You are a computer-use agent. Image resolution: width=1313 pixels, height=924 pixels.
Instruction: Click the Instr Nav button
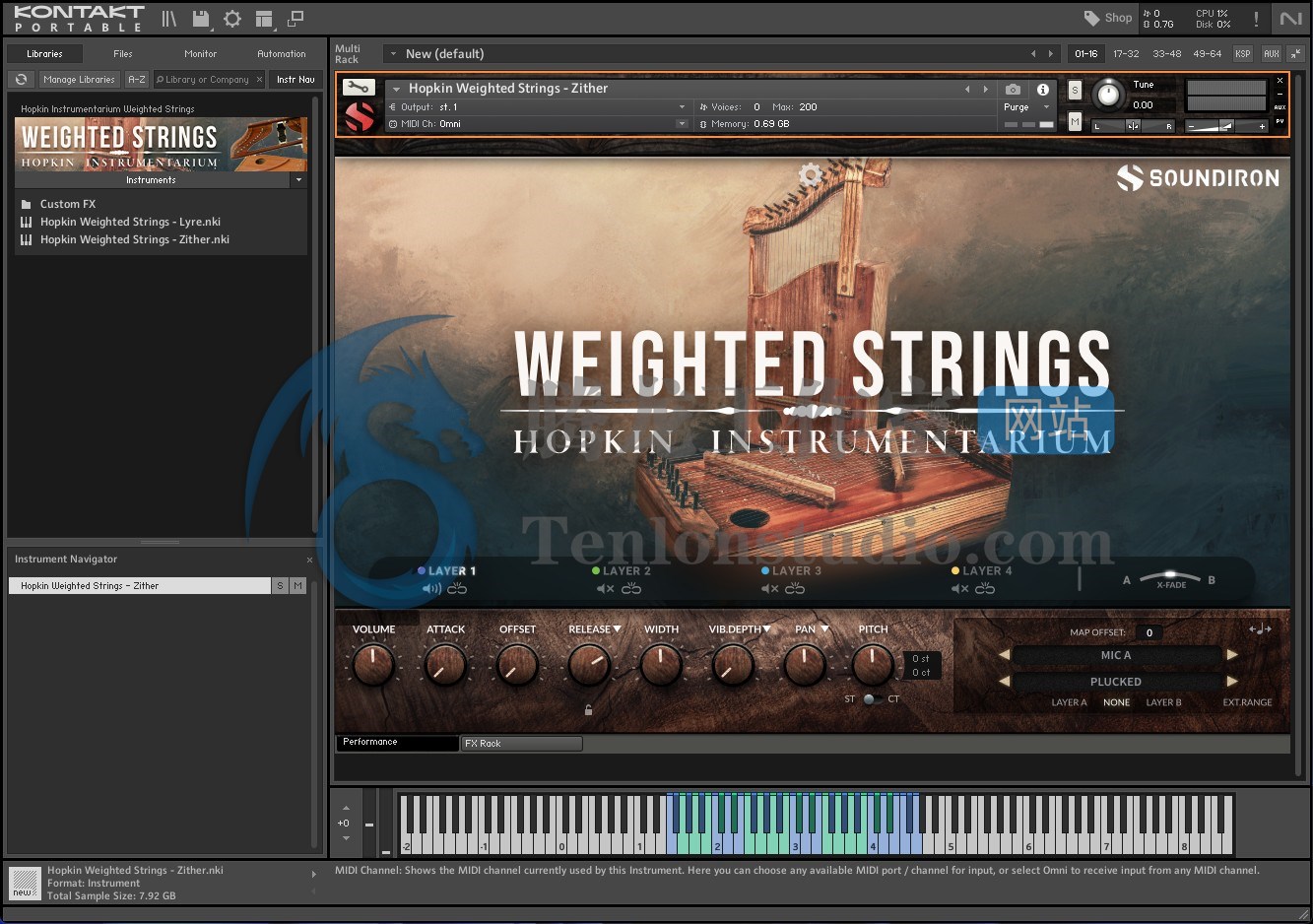(295, 80)
